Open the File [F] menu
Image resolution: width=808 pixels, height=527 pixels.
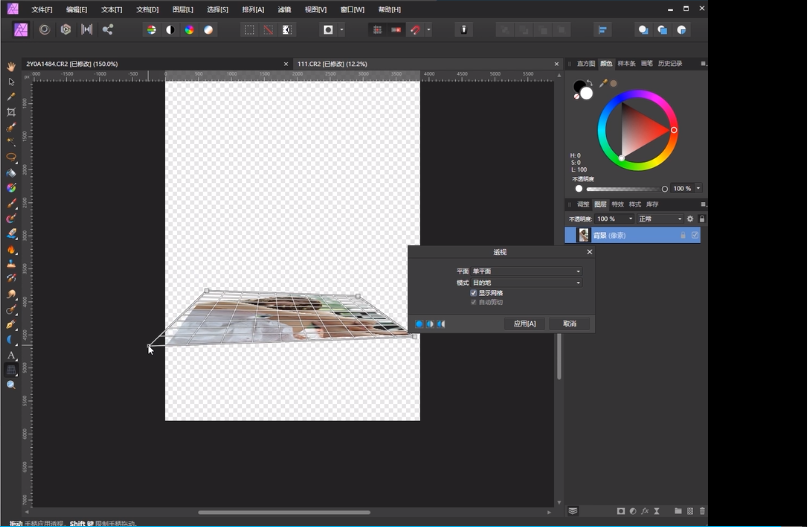coord(42,9)
